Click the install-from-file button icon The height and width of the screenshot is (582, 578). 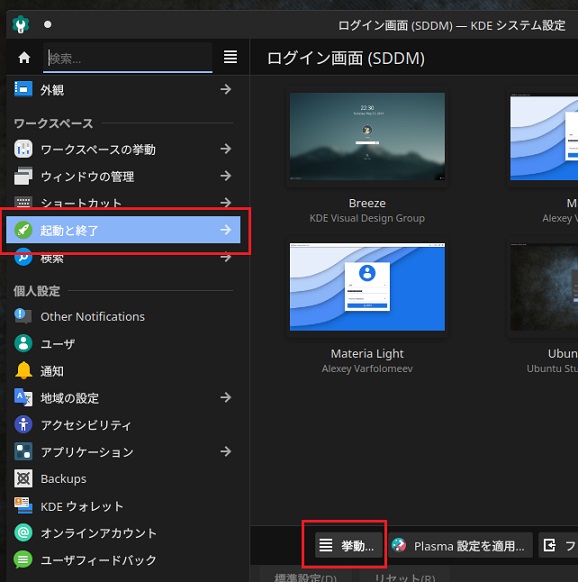coord(549,545)
